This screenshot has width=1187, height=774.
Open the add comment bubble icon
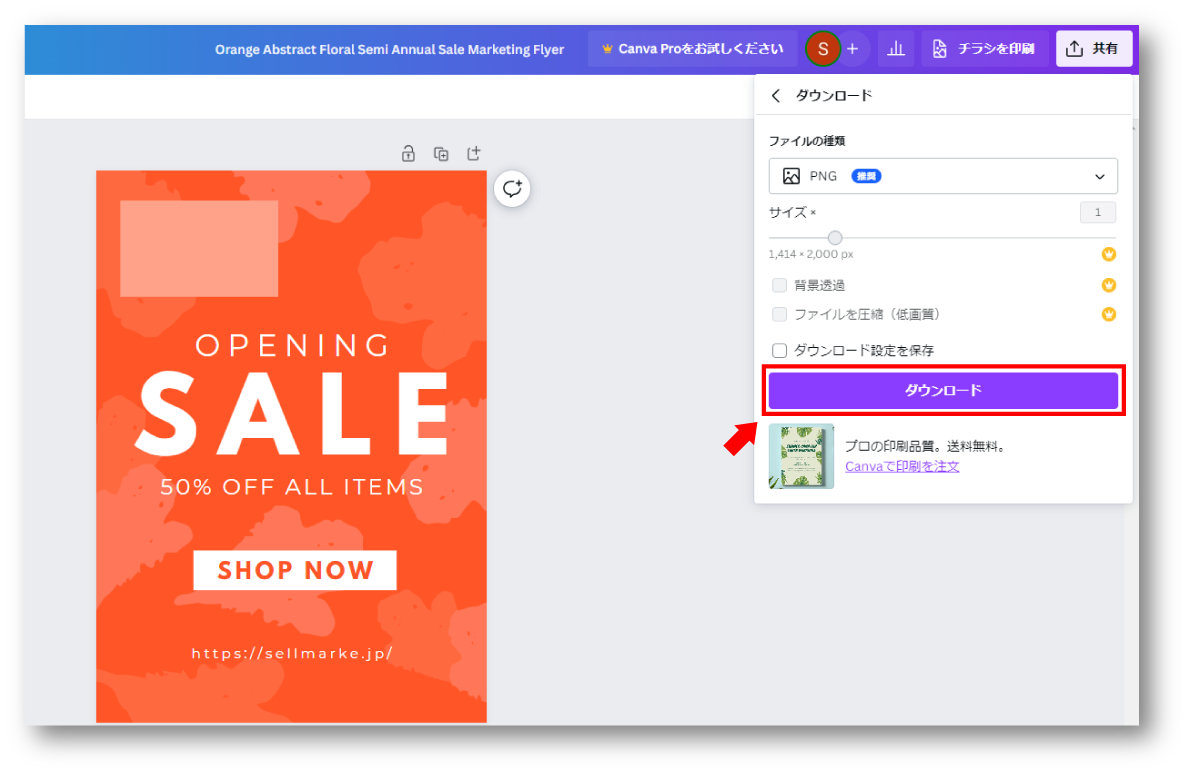(512, 189)
